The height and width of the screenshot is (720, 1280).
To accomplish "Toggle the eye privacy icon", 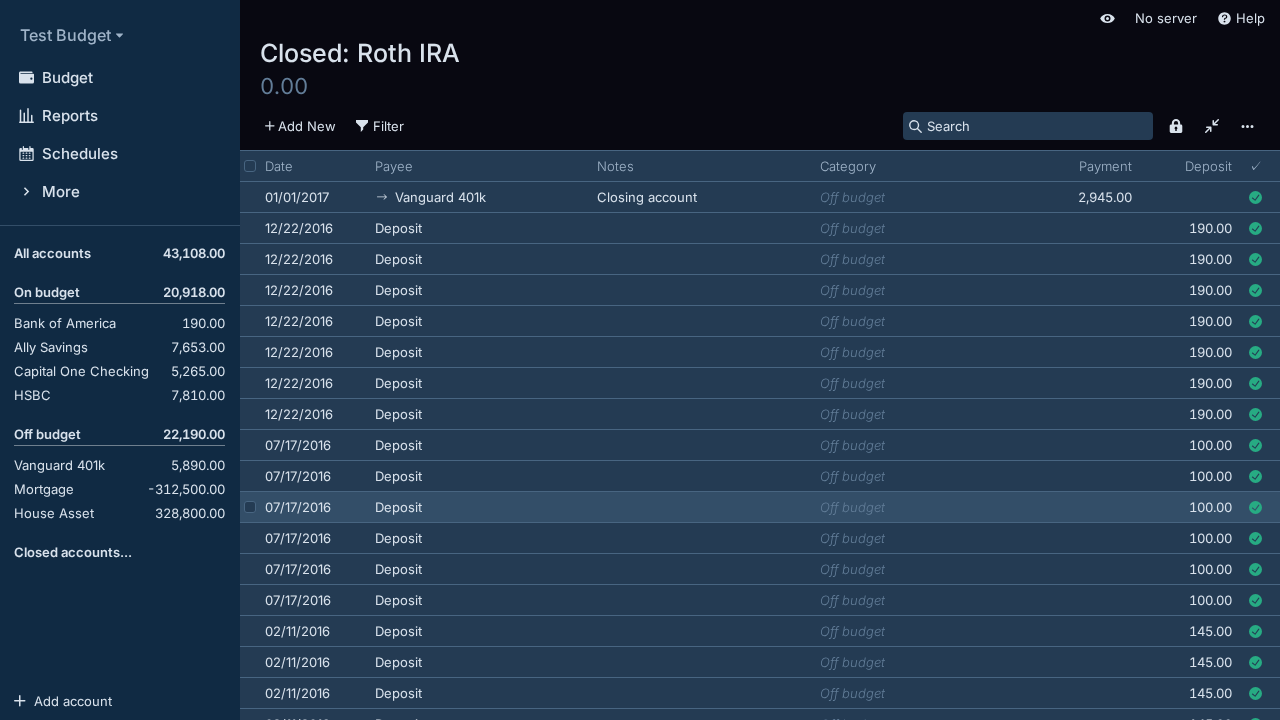I will pyautogui.click(x=1107, y=19).
